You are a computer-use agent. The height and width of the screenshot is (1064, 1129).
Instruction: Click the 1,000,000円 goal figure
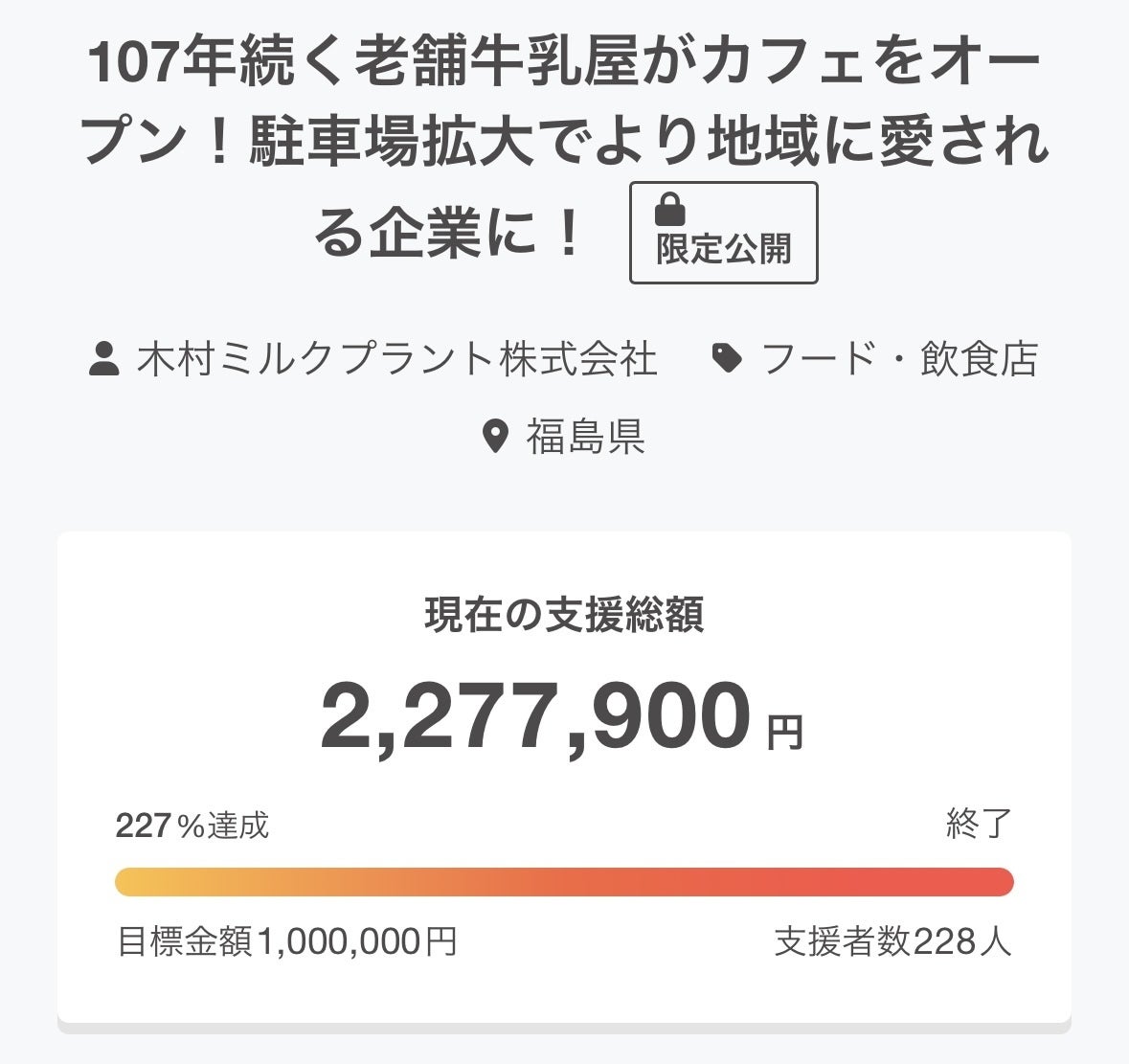click(356, 941)
